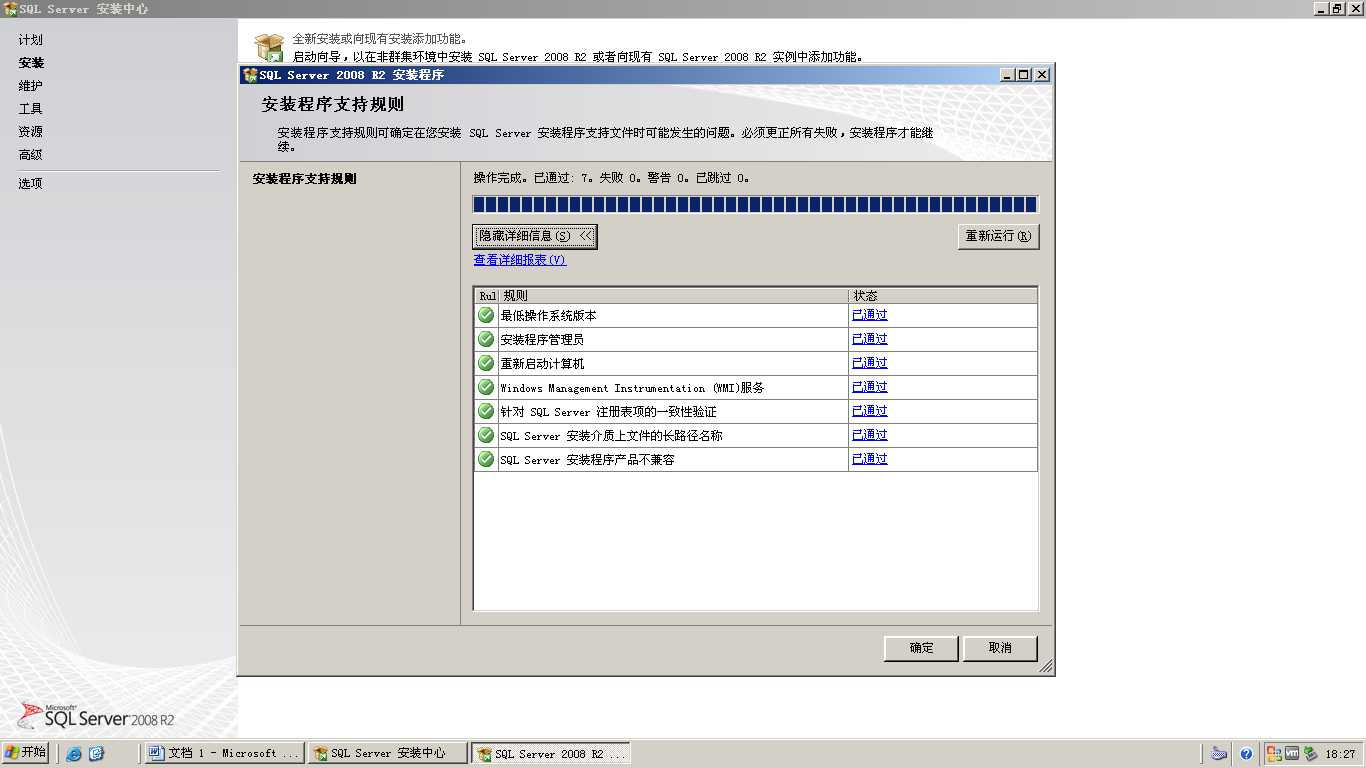
Task: Click the check icon for 长路径名称 rule
Action: point(486,435)
